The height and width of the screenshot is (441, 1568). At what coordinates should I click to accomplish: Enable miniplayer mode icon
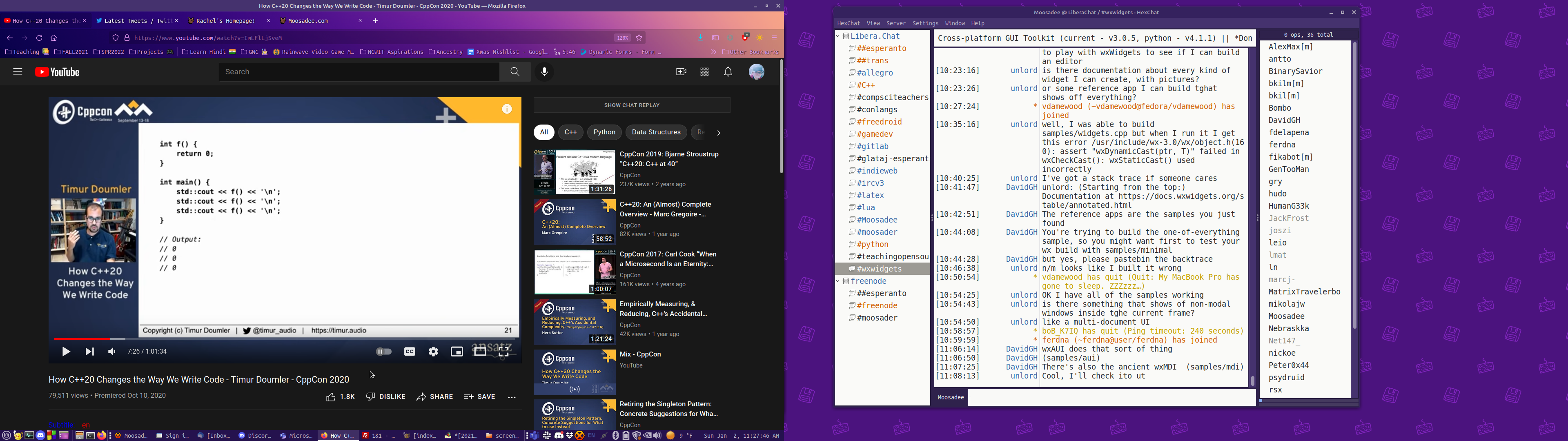tap(457, 352)
